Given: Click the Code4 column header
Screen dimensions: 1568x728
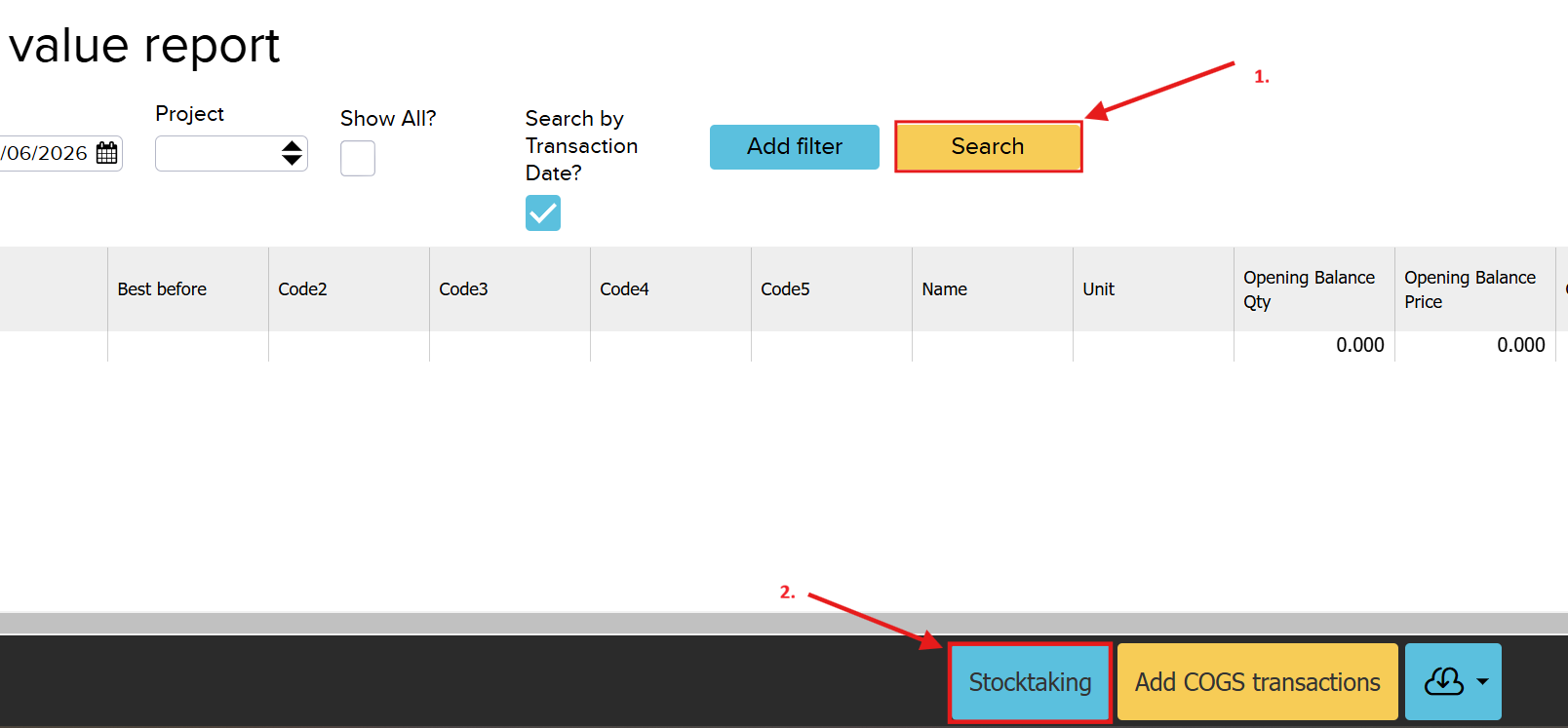Looking at the screenshot, I should (x=624, y=289).
